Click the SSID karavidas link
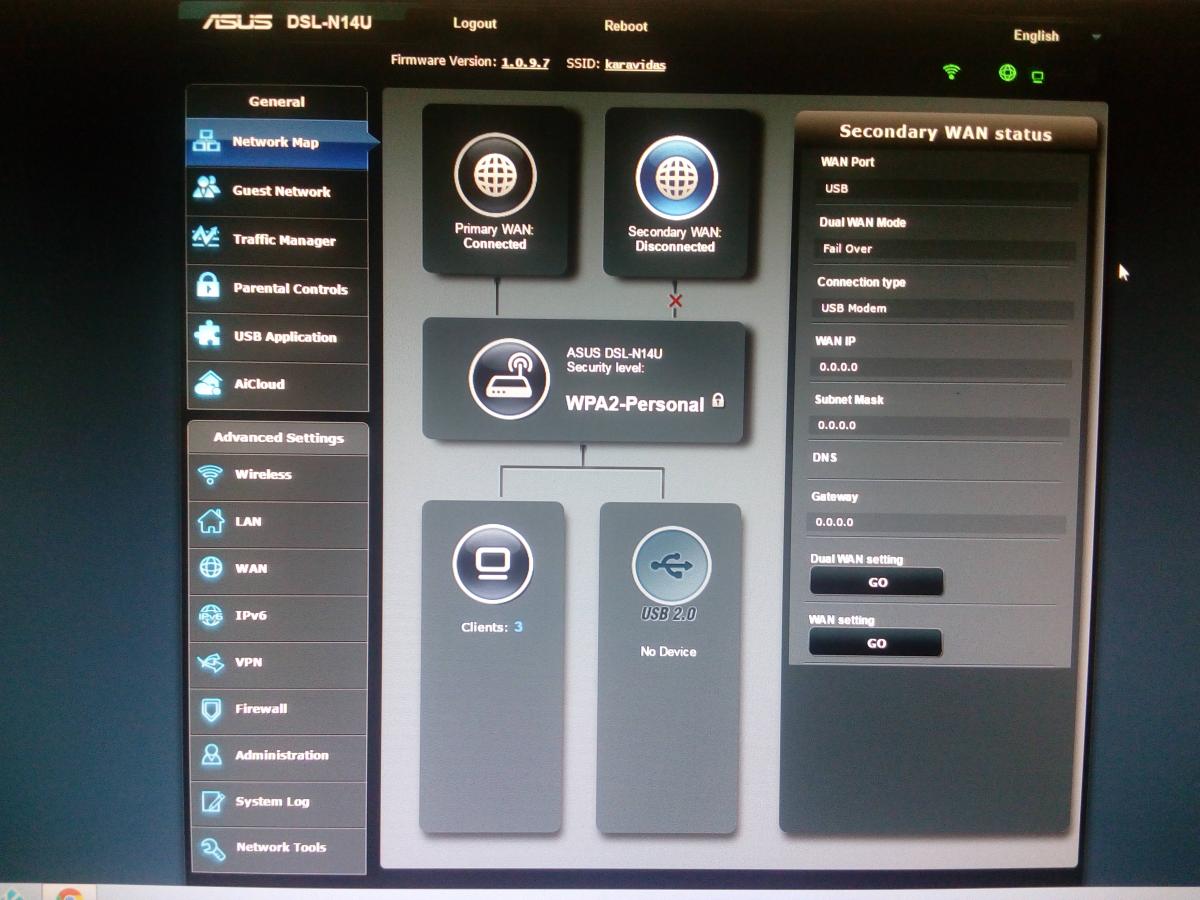 coord(635,65)
